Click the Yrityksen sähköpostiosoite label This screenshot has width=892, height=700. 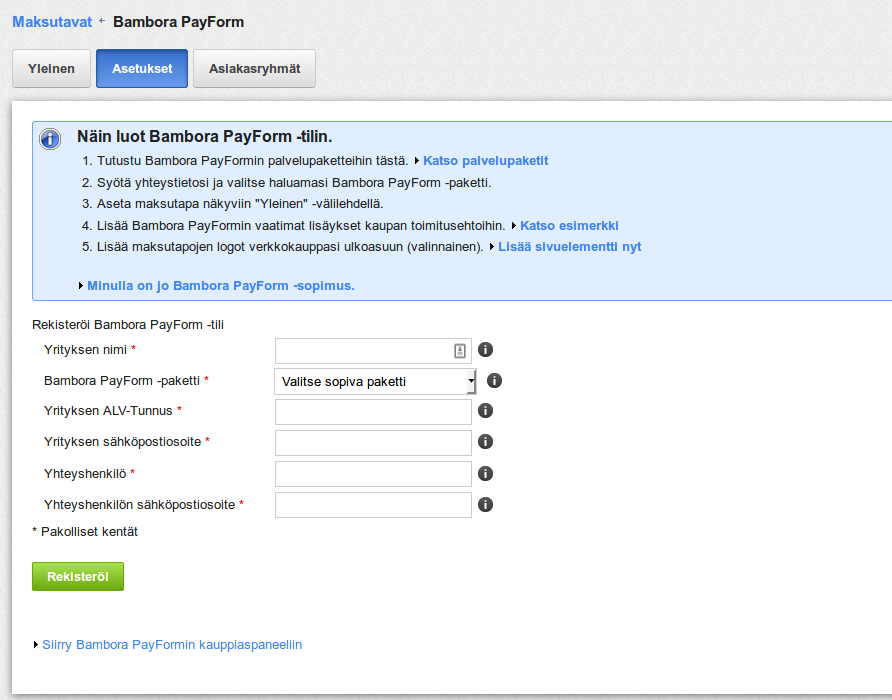tap(122, 442)
